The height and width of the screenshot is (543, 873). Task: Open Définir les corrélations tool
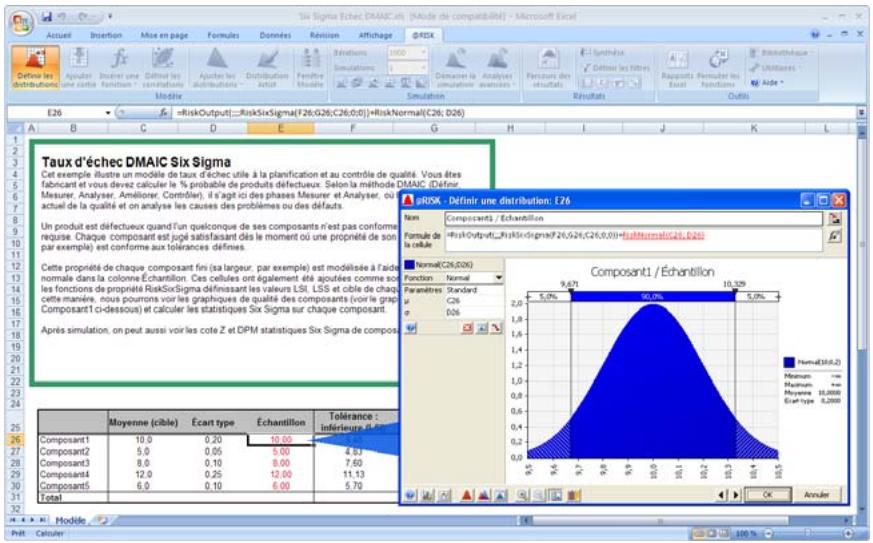tap(163, 67)
